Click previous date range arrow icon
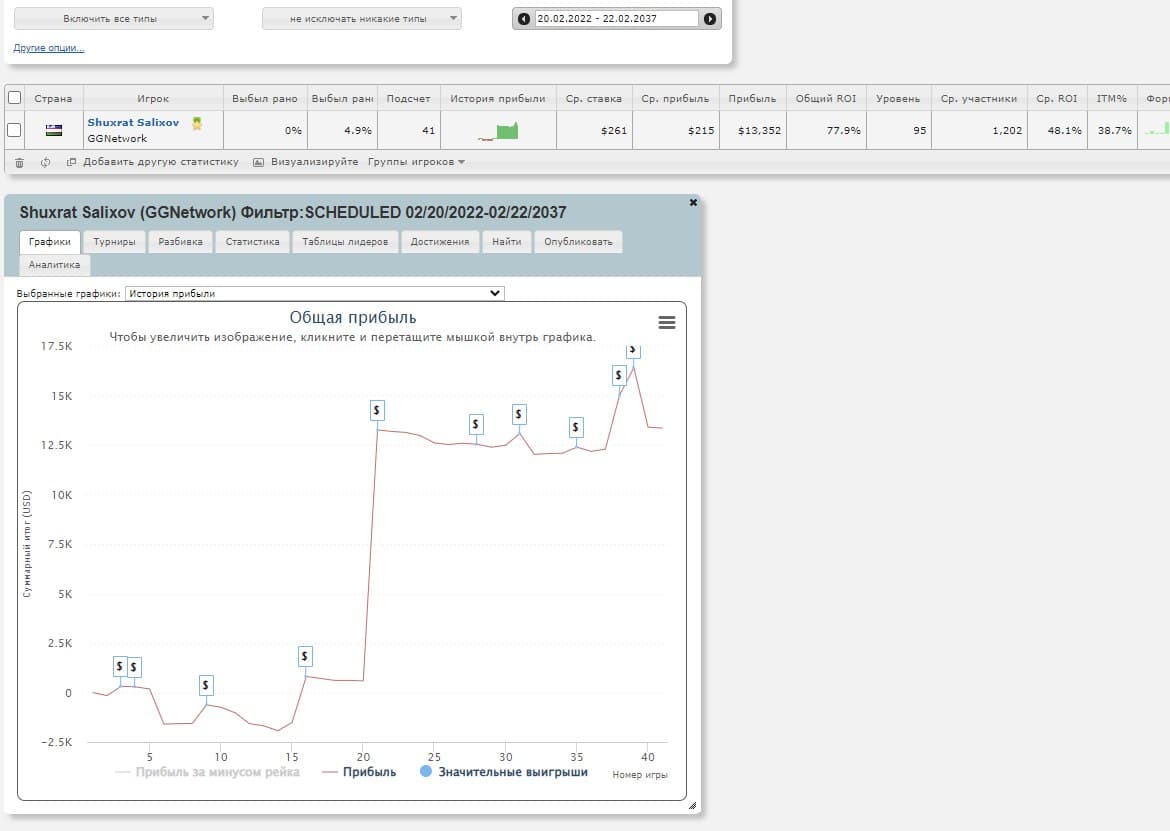Viewport: 1170px width, 831px height. click(524, 19)
